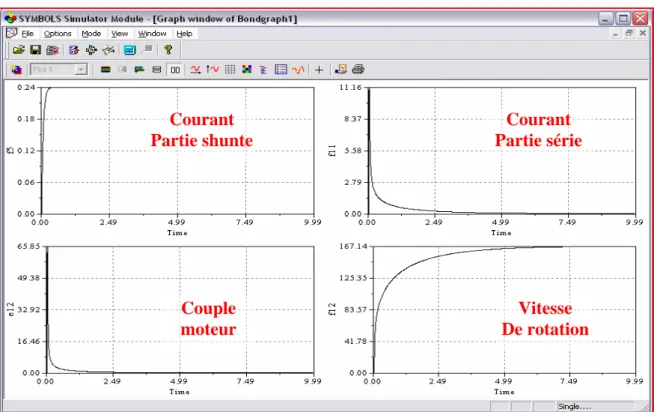
Task: Click the small text-lines legend icon
Action: click(263, 70)
